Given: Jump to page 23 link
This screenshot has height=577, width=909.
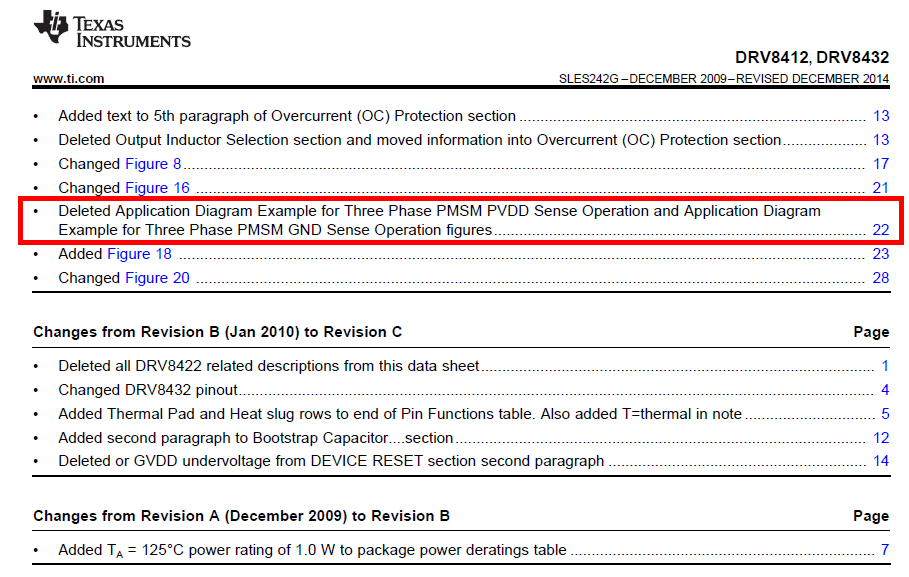Looking at the screenshot, I should pyautogui.click(x=881, y=254).
